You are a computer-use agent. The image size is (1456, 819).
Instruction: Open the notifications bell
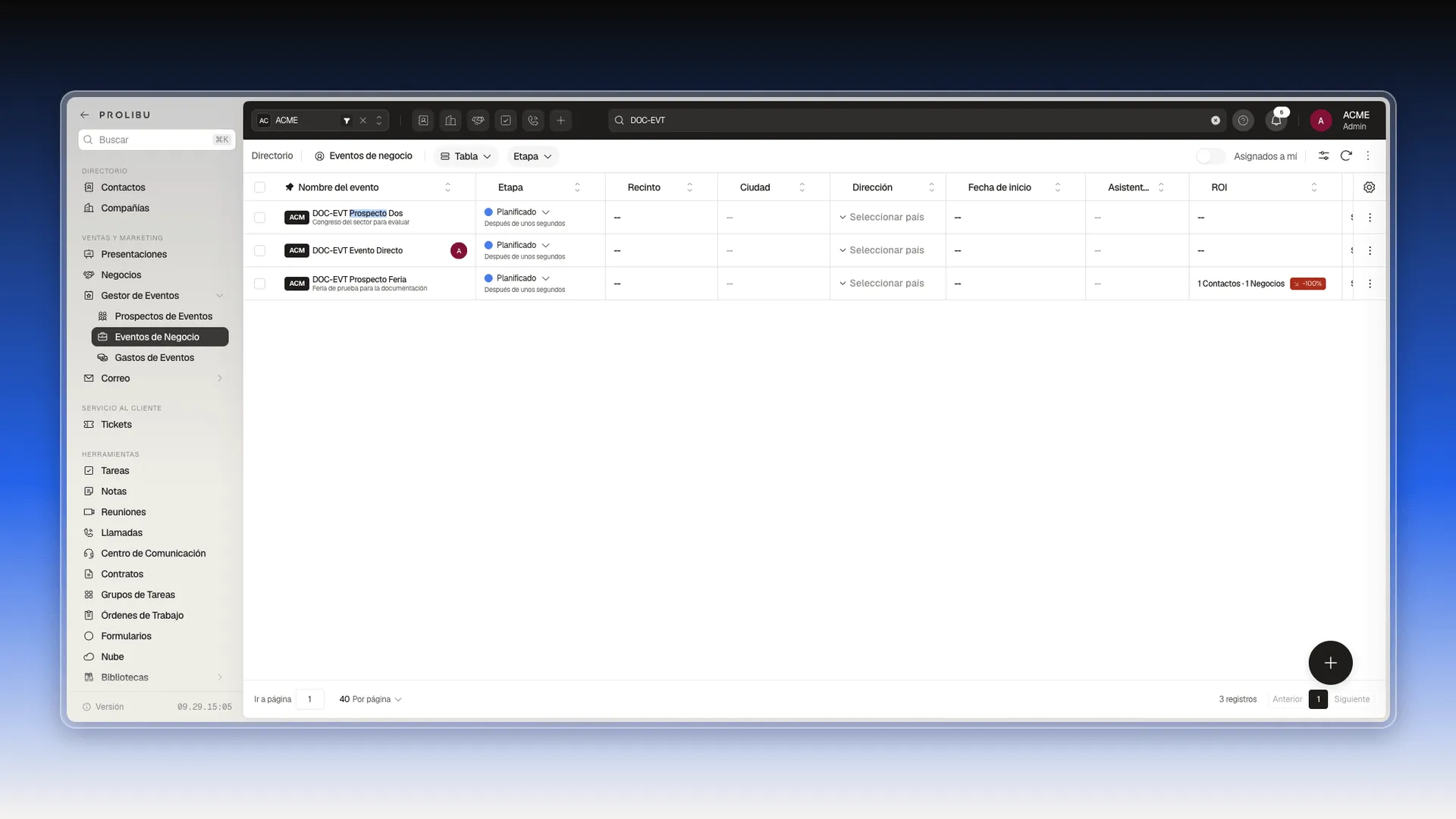point(1276,121)
